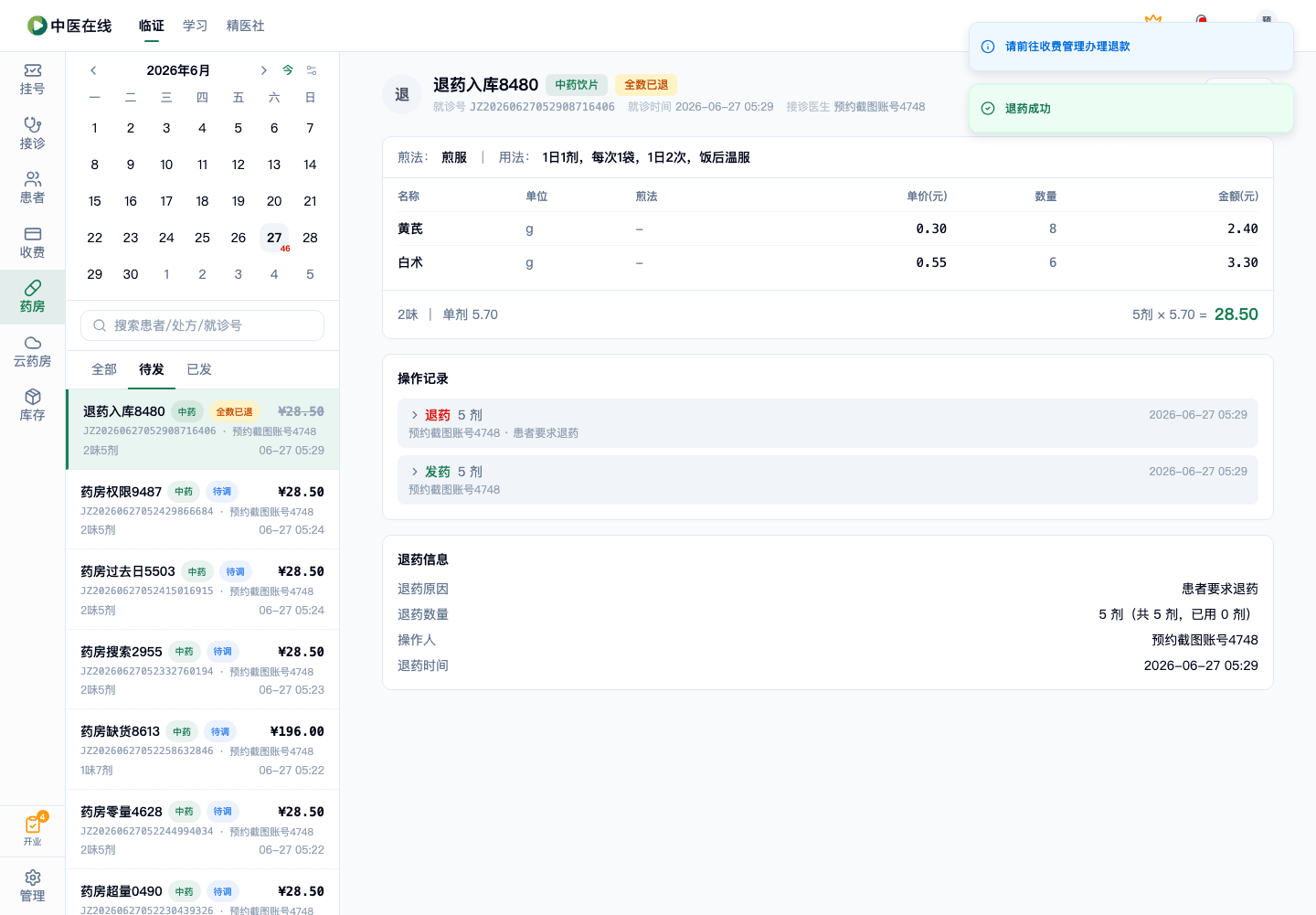The width and height of the screenshot is (1316, 915).
Task: Click the total amount 28.50
Action: (x=1236, y=314)
